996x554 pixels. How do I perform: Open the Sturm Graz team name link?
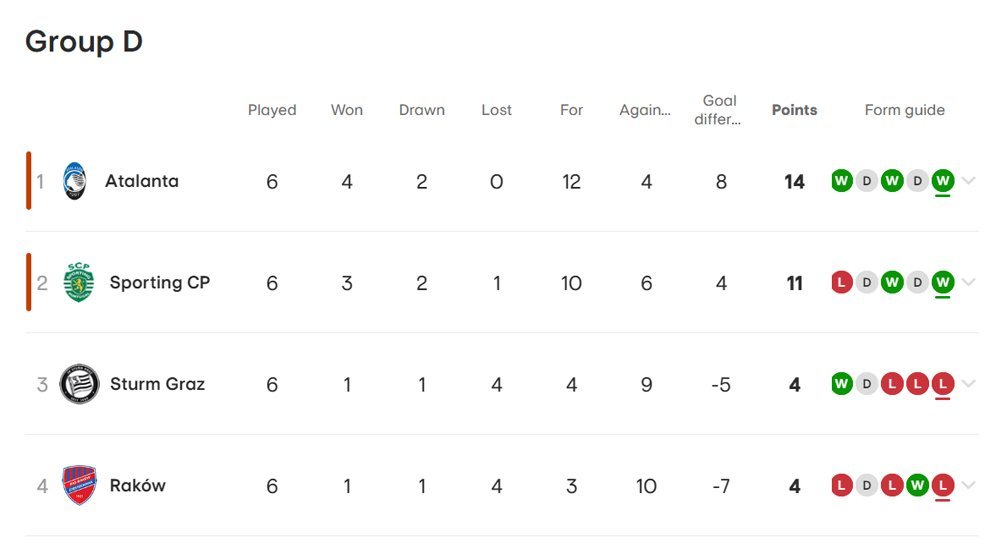158,384
